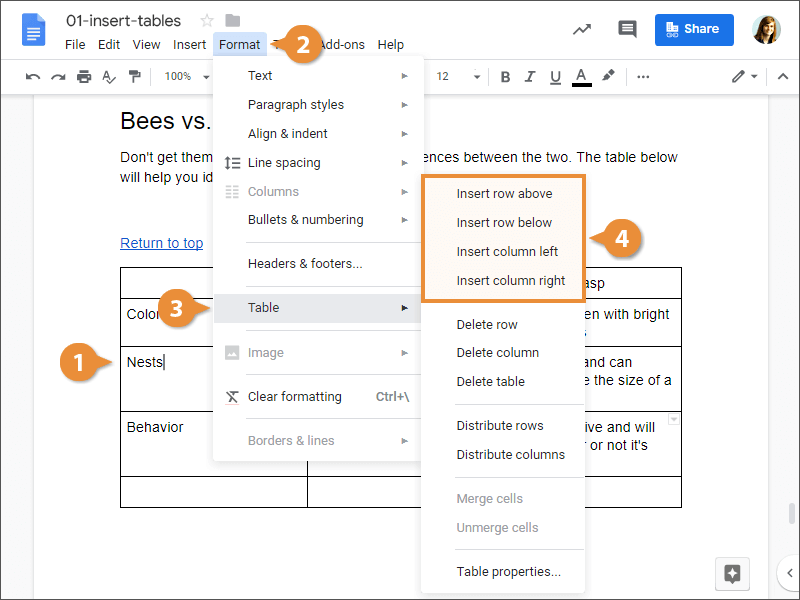
Task: Click the vertical scrollbar thumb
Action: pyautogui.click(x=792, y=513)
